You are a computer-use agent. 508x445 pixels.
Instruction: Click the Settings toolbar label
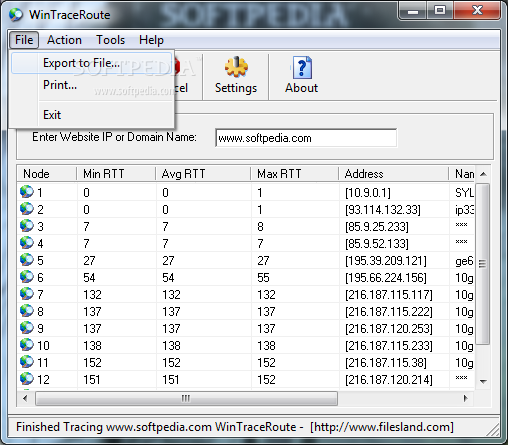point(236,88)
